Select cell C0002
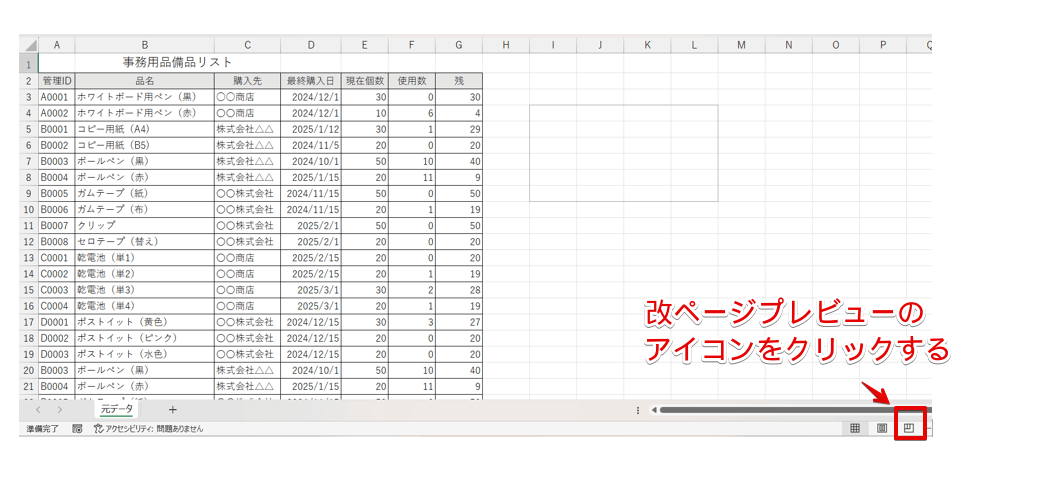1037x482 pixels. click(57, 274)
